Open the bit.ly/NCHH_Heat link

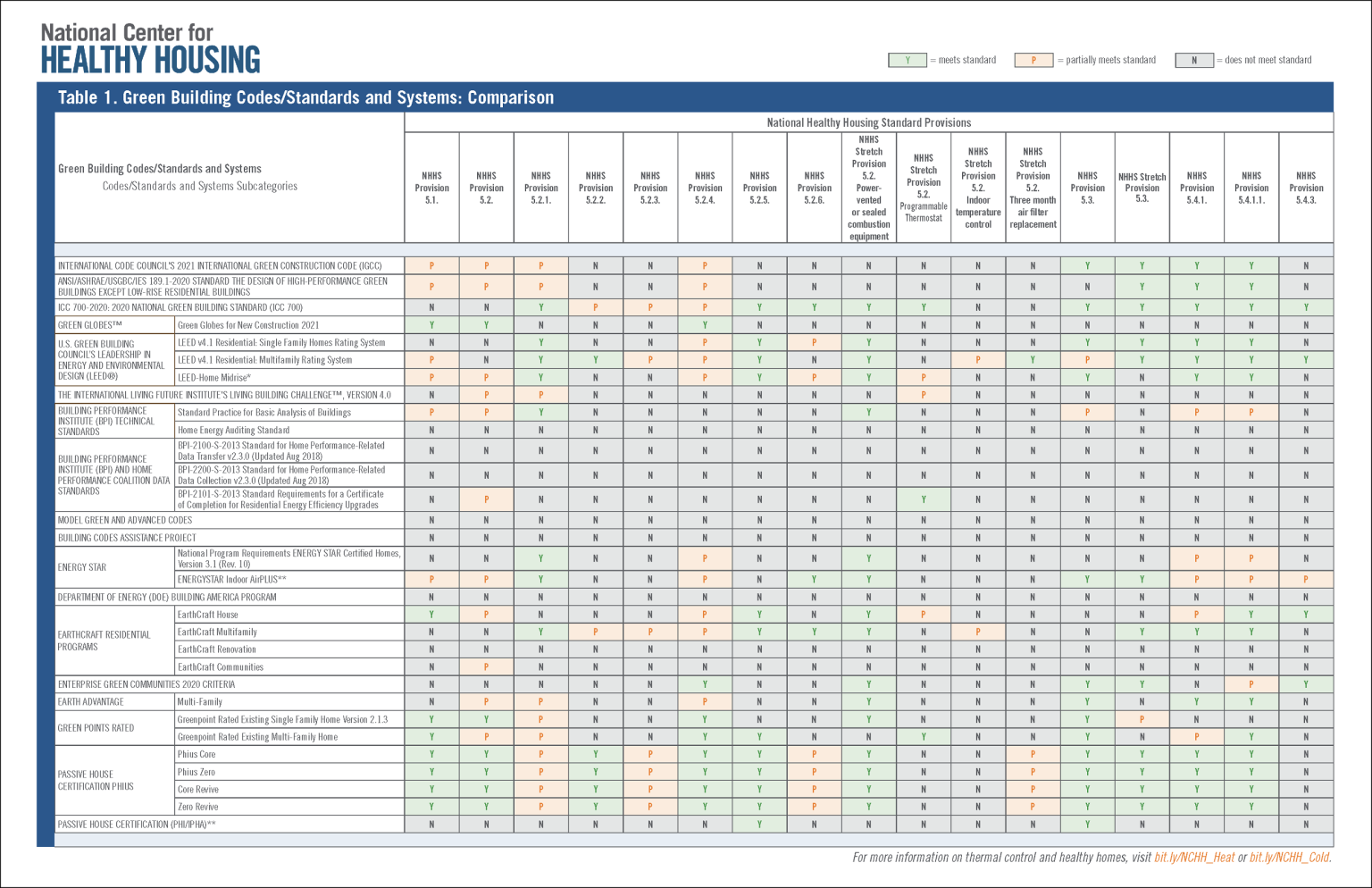1194,858
